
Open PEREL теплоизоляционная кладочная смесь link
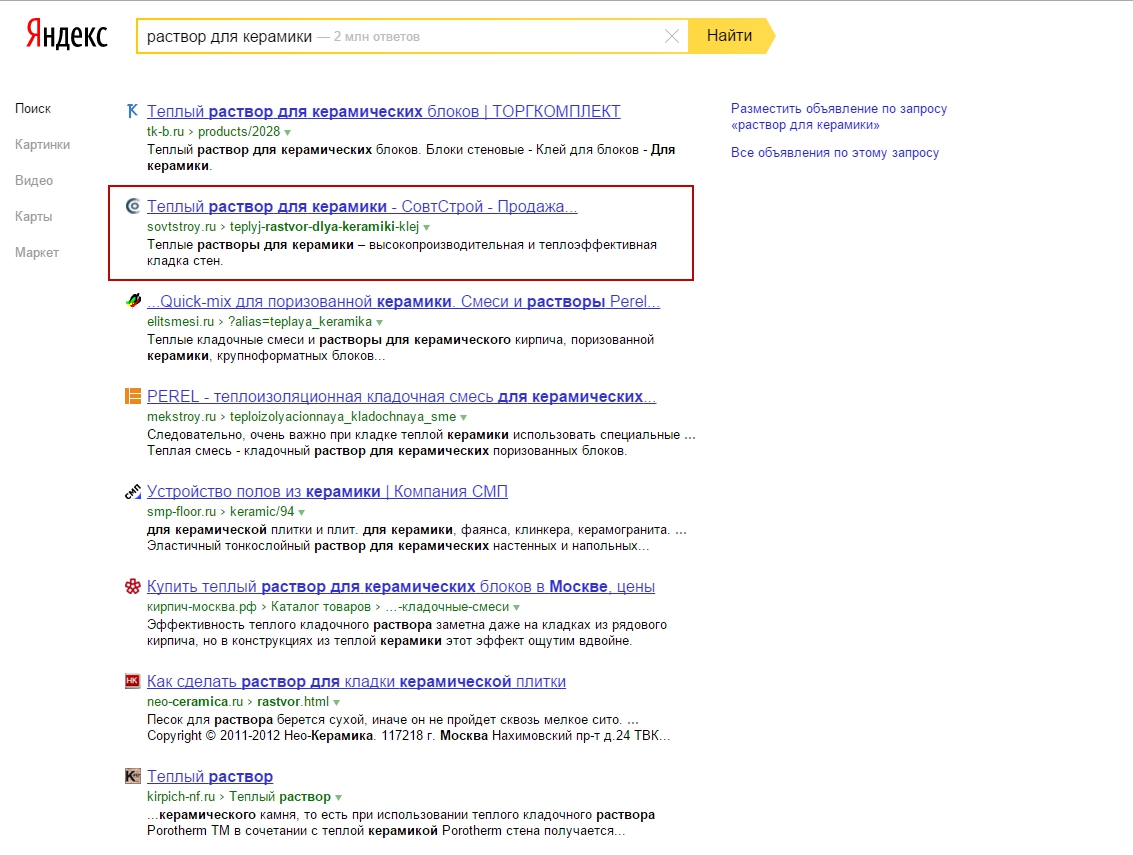(401, 396)
